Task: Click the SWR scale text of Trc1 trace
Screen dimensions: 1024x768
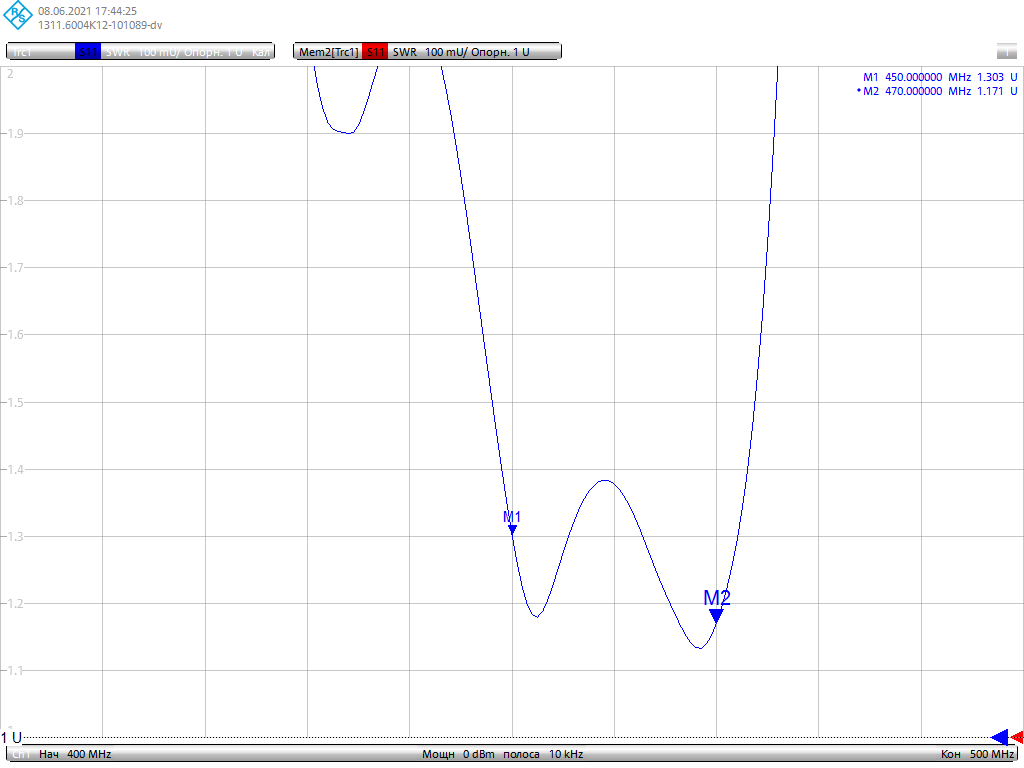Action: coord(174,52)
